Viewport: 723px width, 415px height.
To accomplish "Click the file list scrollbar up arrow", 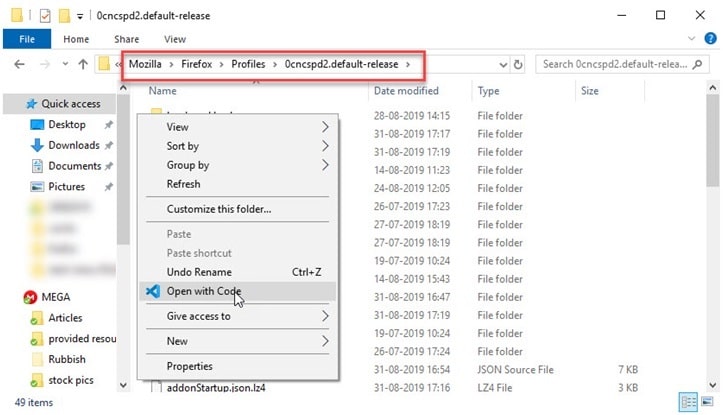I will coord(713,88).
